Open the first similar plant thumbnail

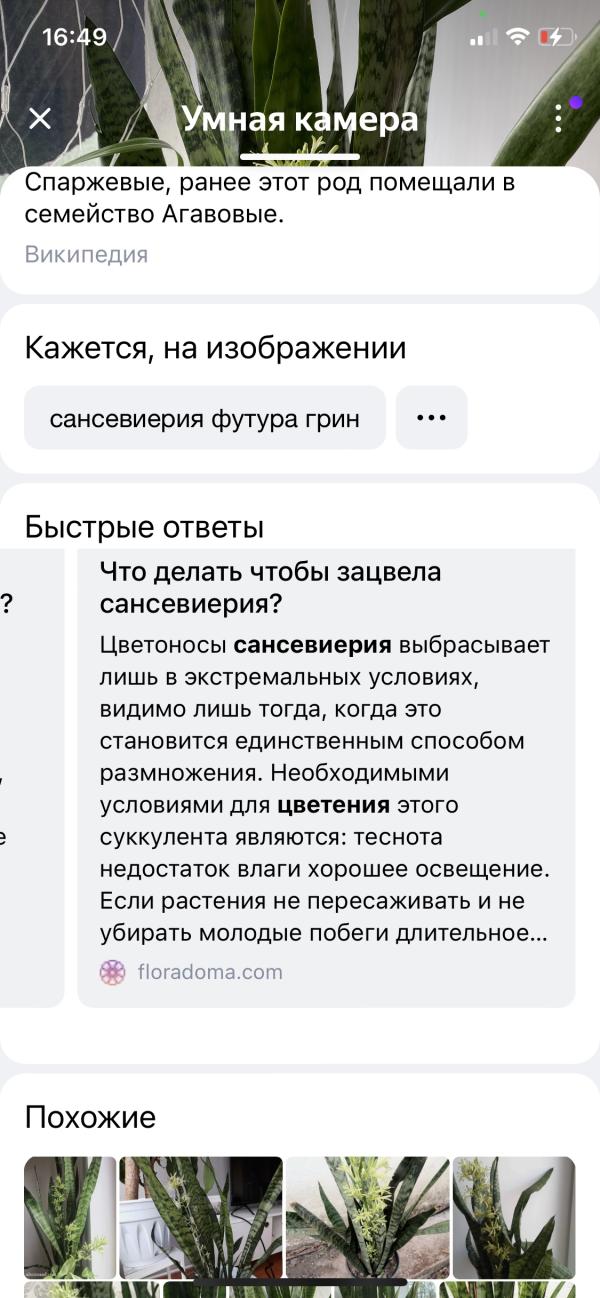pyautogui.click(x=70, y=1217)
